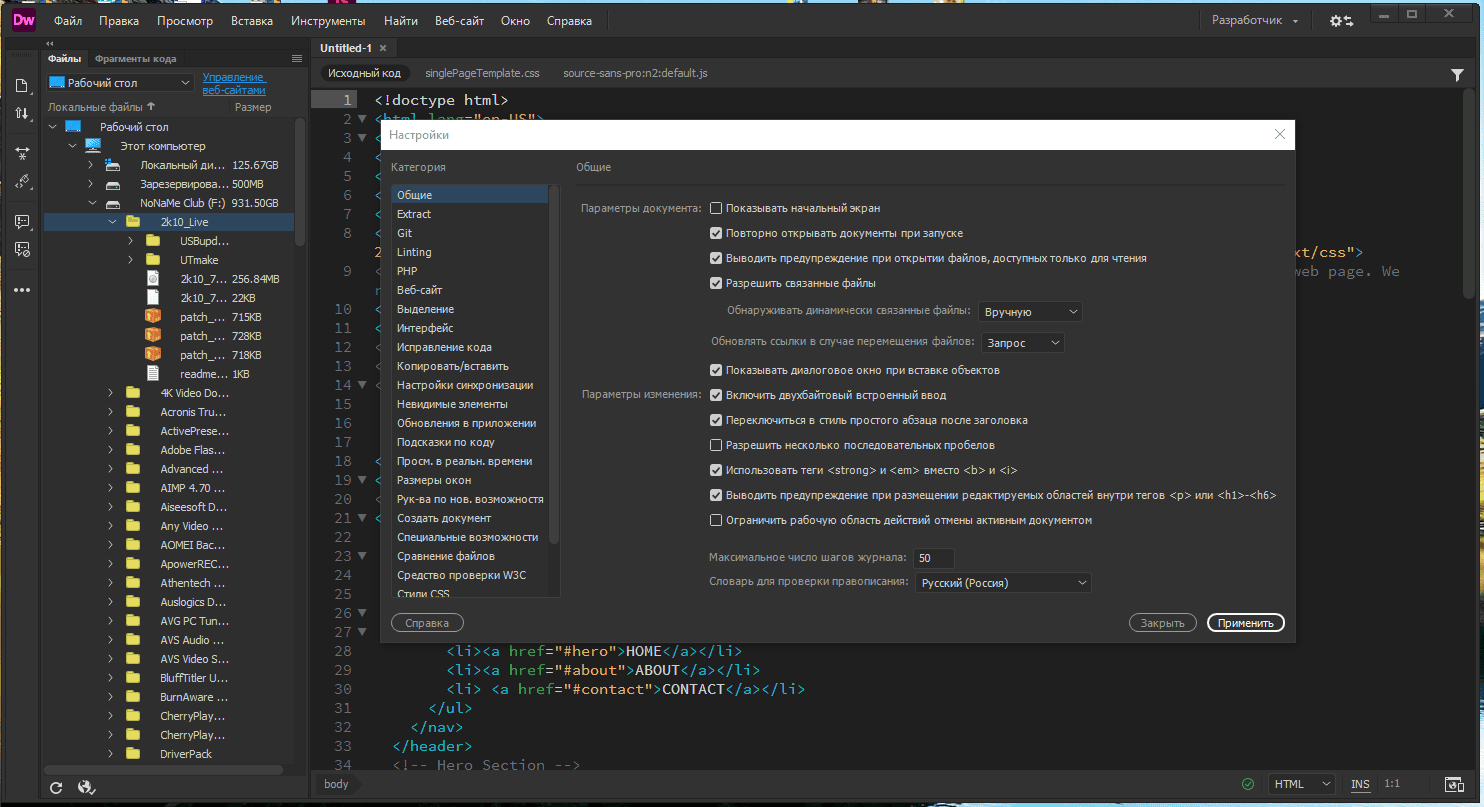The width and height of the screenshot is (1484, 807).
Task: Click the Локальный диск drive icon
Action: tap(114, 165)
